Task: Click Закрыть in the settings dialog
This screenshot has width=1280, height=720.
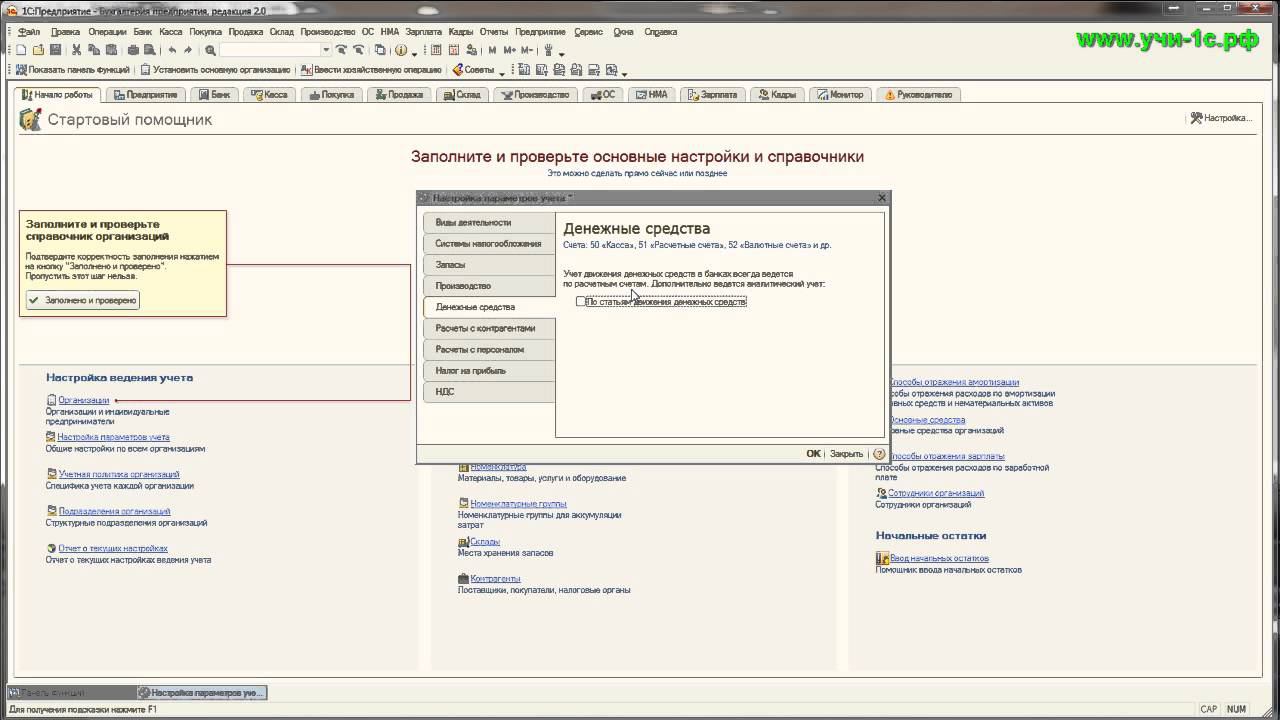Action: (846, 453)
